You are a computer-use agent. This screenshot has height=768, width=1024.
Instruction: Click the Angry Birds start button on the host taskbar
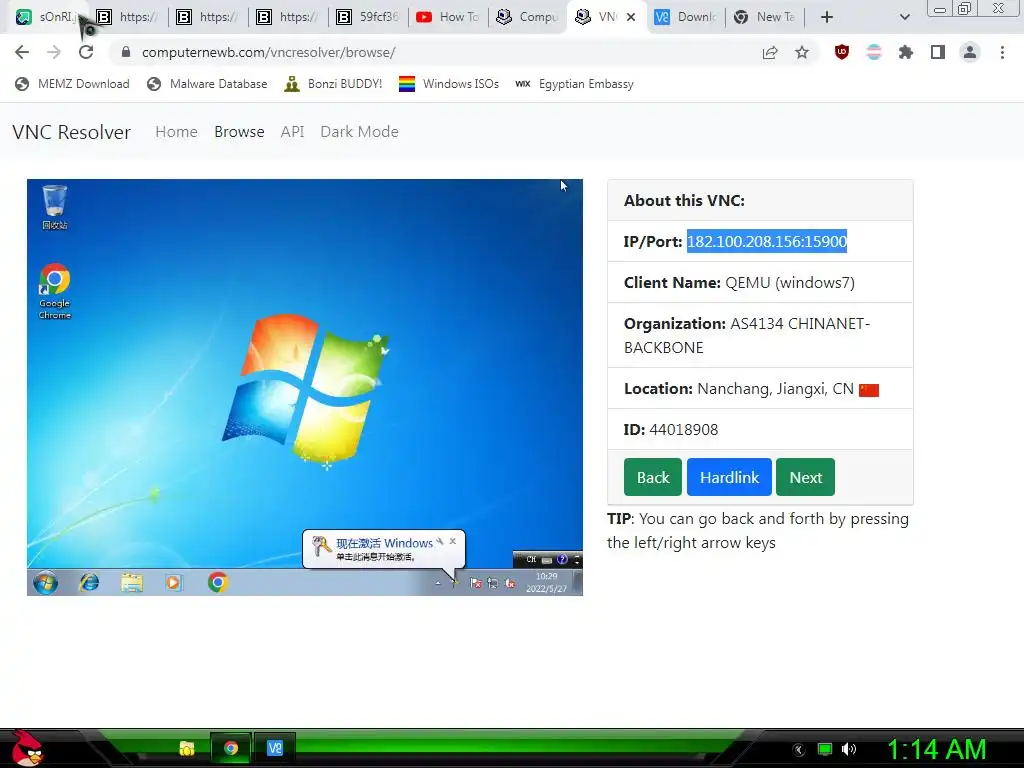[x=27, y=748]
